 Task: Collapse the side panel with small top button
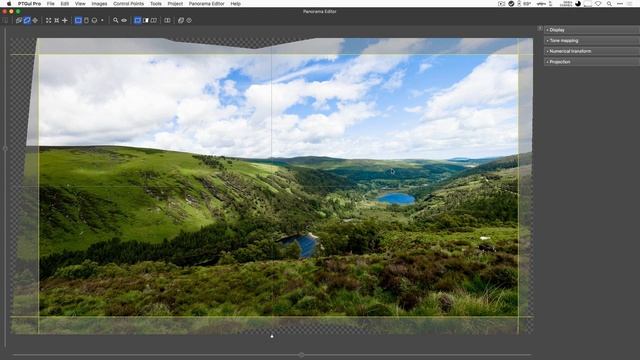(540, 29)
